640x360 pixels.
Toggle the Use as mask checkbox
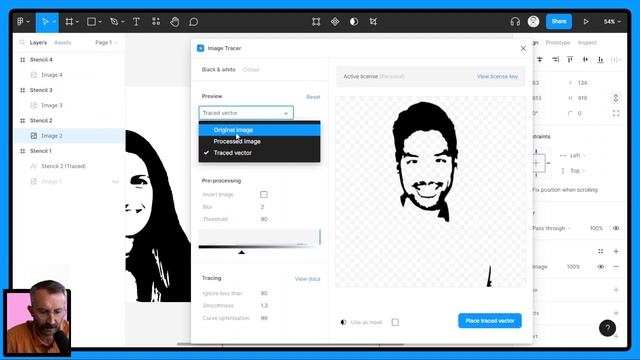click(395, 322)
